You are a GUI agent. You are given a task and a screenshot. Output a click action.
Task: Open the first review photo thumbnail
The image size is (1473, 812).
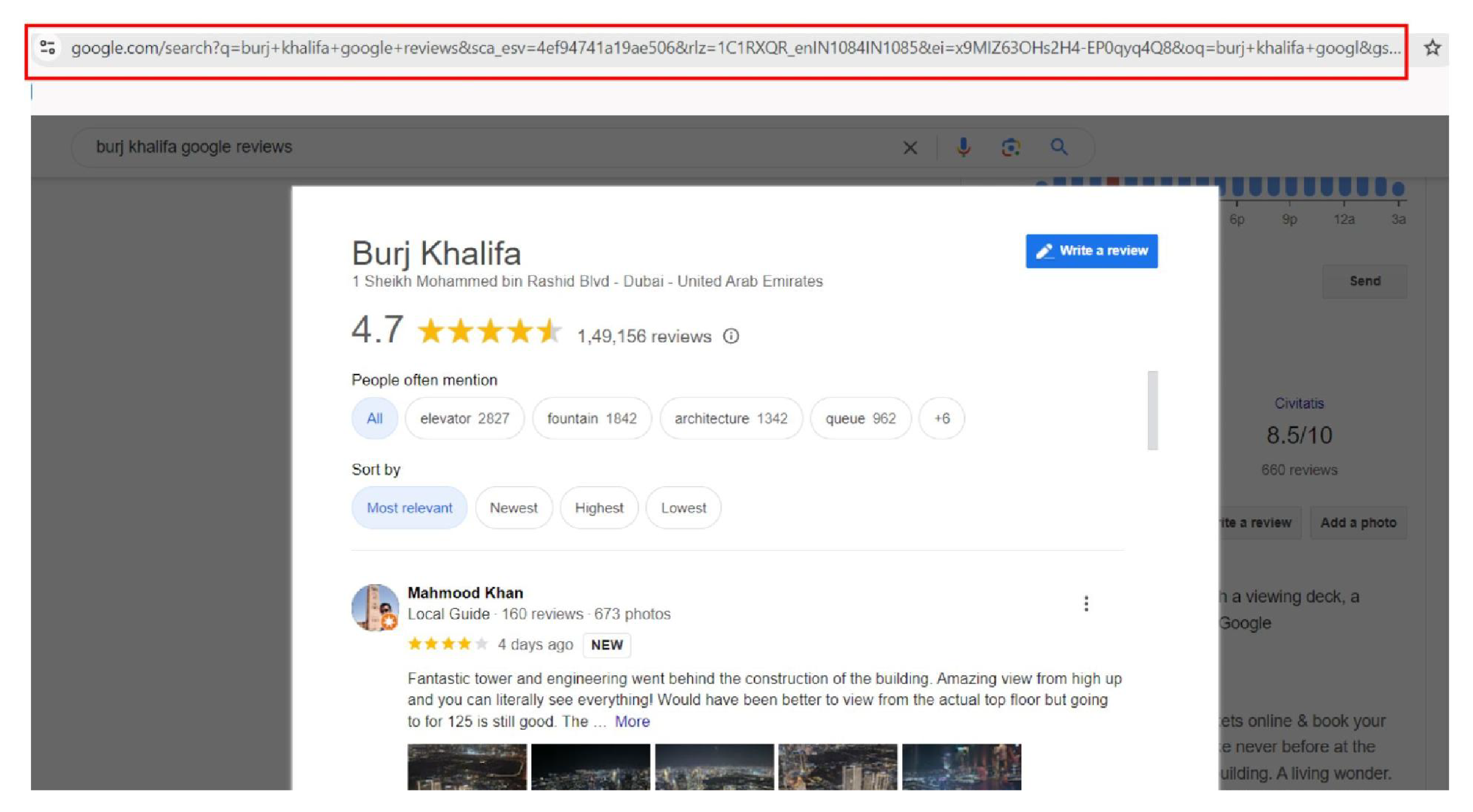pyautogui.click(x=467, y=767)
